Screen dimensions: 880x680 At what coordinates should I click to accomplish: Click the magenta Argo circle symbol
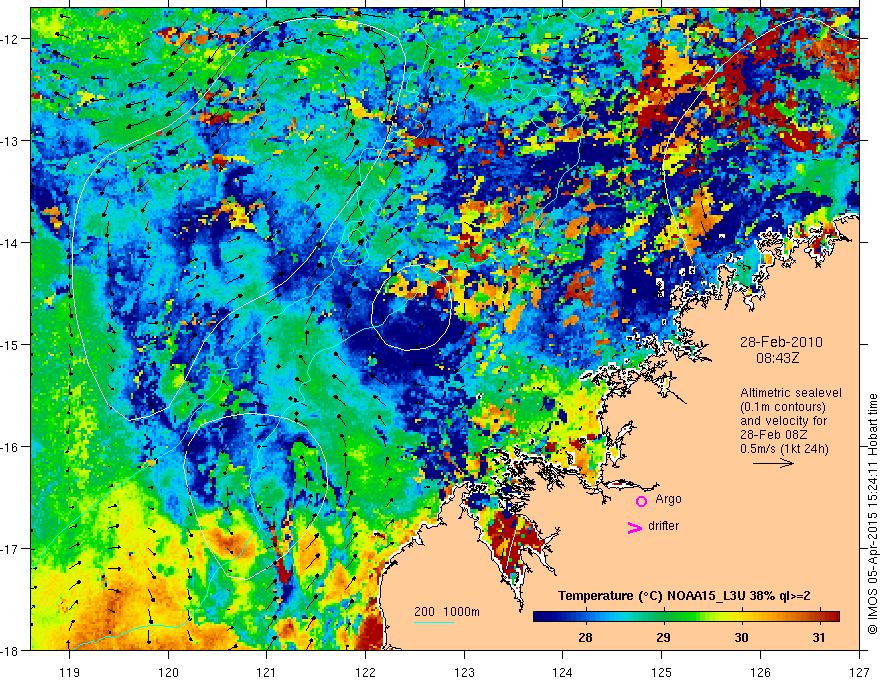pyautogui.click(x=641, y=501)
